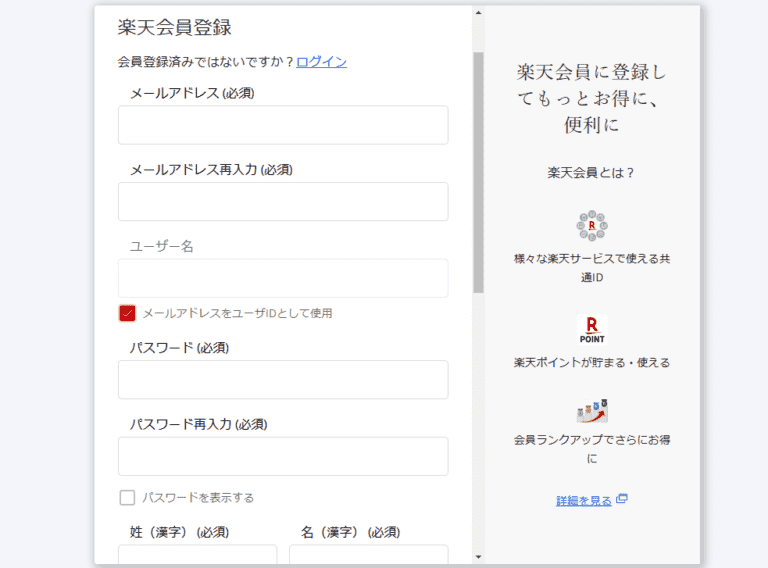Click the scrollbar up arrow

479,13
